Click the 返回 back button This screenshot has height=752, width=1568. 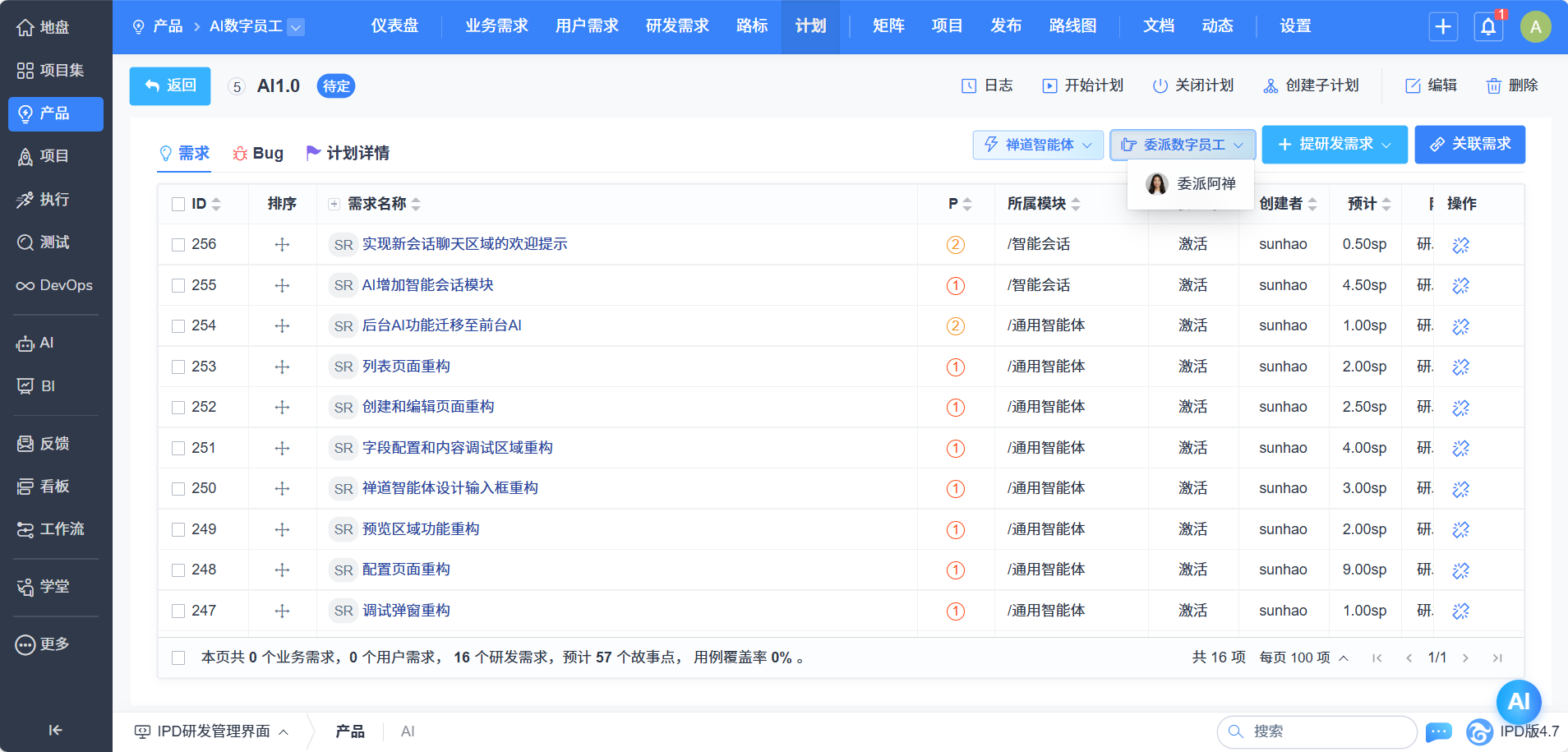pyautogui.click(x=170, y=85)
